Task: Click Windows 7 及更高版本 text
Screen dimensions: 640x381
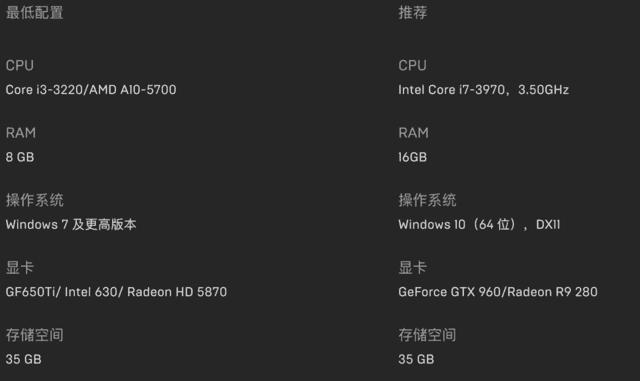Action: click(x=71, y=224)
